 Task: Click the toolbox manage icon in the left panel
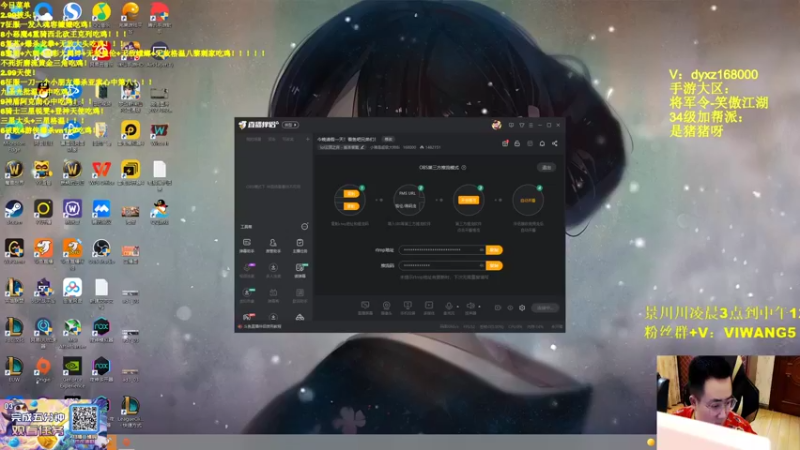click(x=305, y=227)
